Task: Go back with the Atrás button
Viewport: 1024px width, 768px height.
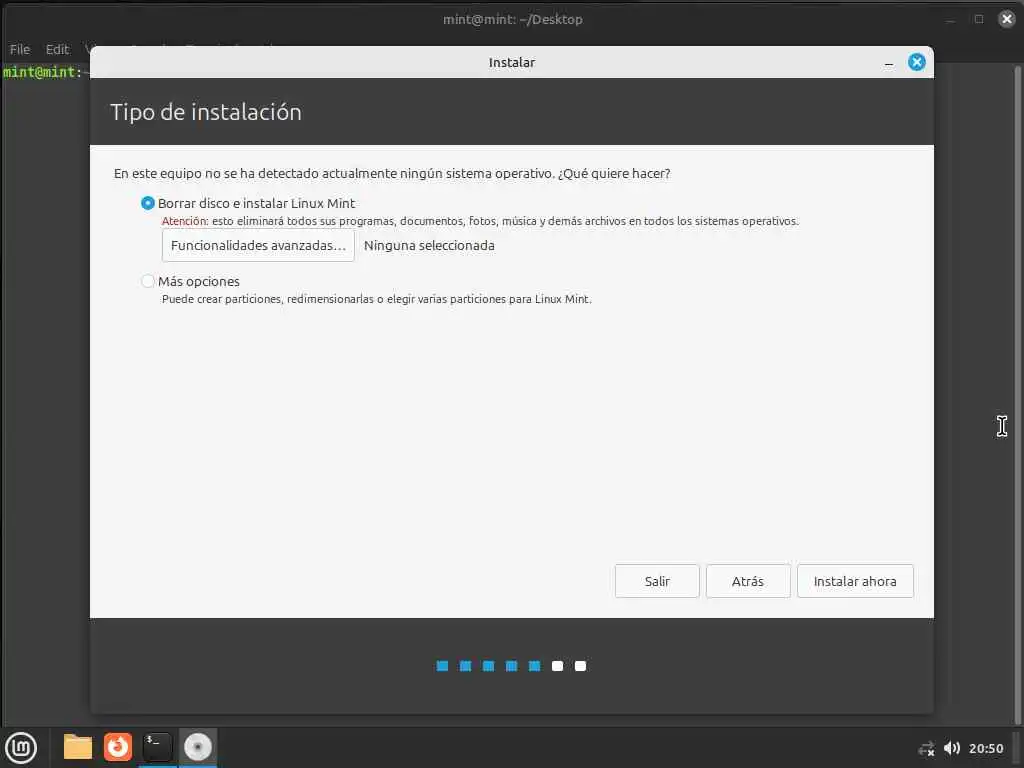Action: click(x=748, y=581)
